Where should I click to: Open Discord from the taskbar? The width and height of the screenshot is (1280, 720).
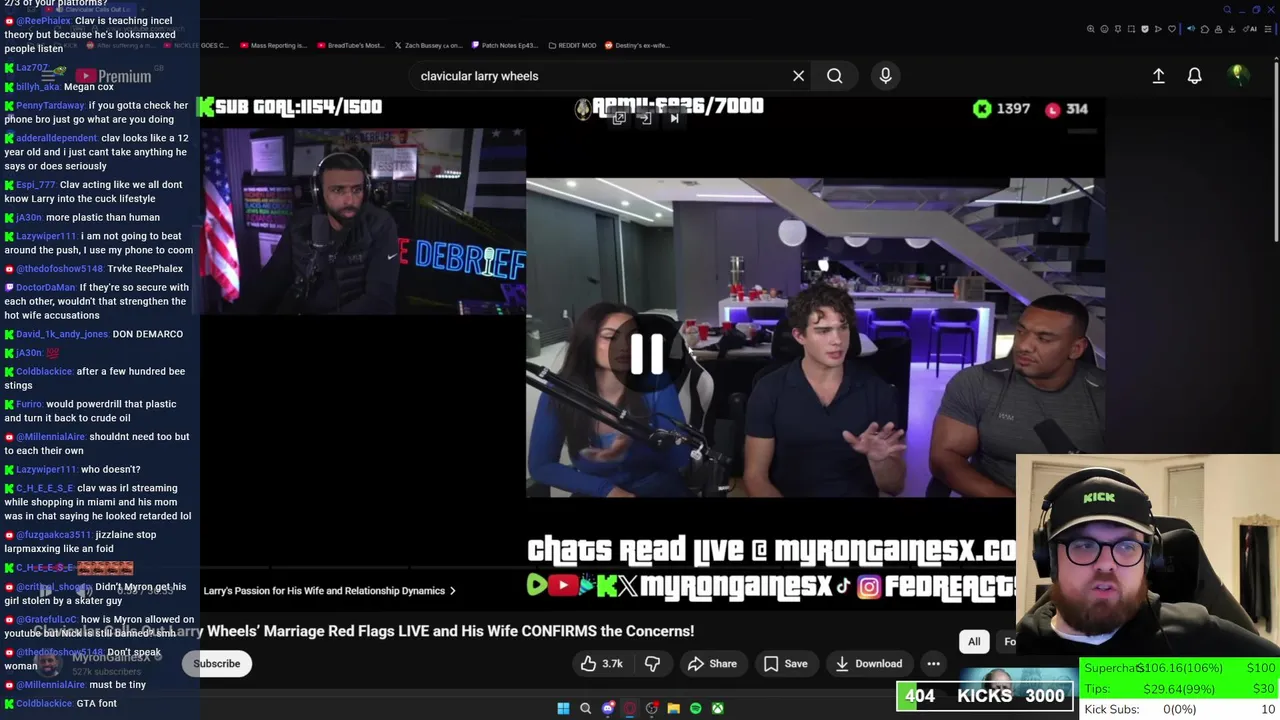pos(608,708)
